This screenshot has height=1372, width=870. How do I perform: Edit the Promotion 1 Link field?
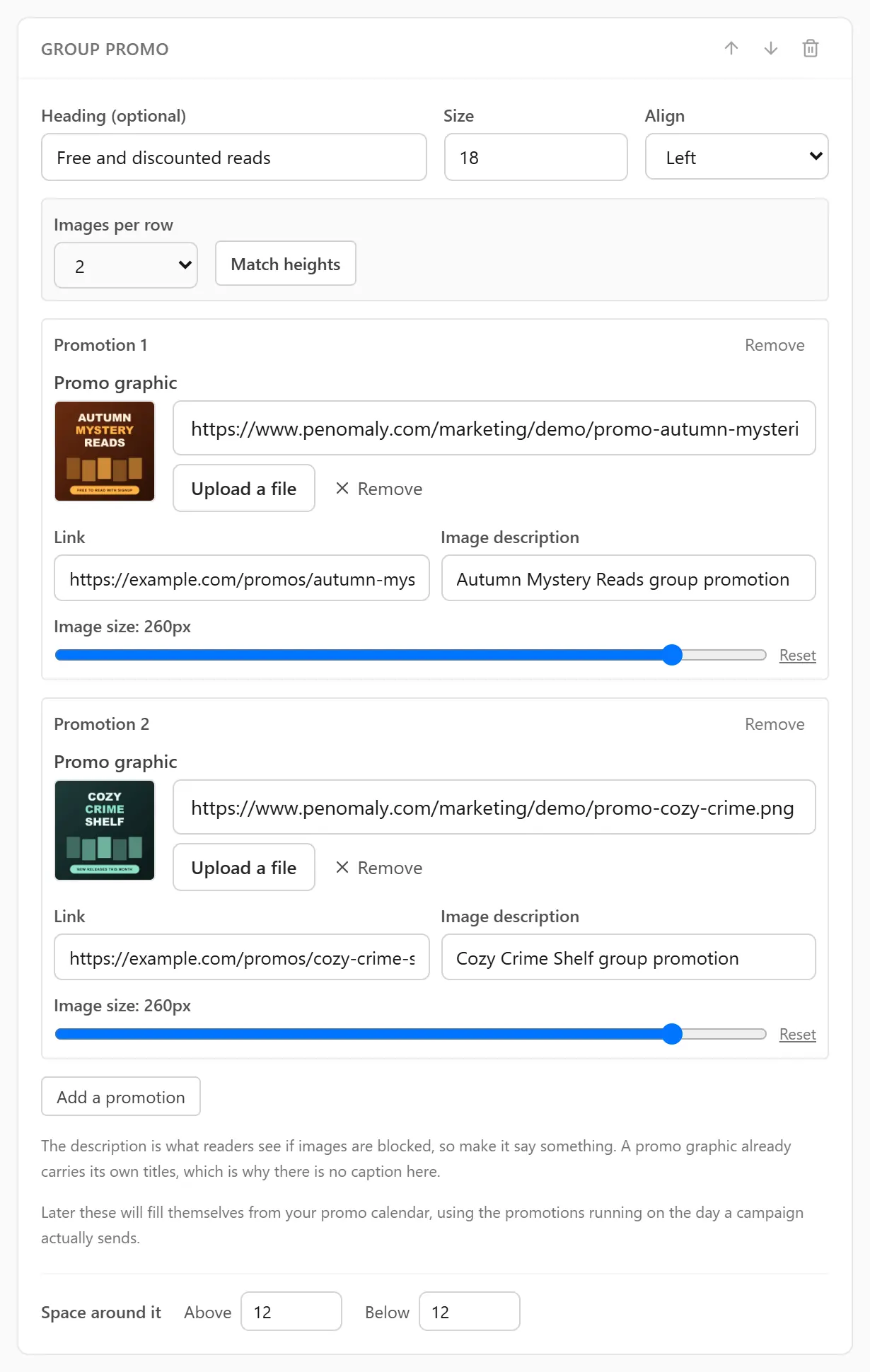point(242,579)
